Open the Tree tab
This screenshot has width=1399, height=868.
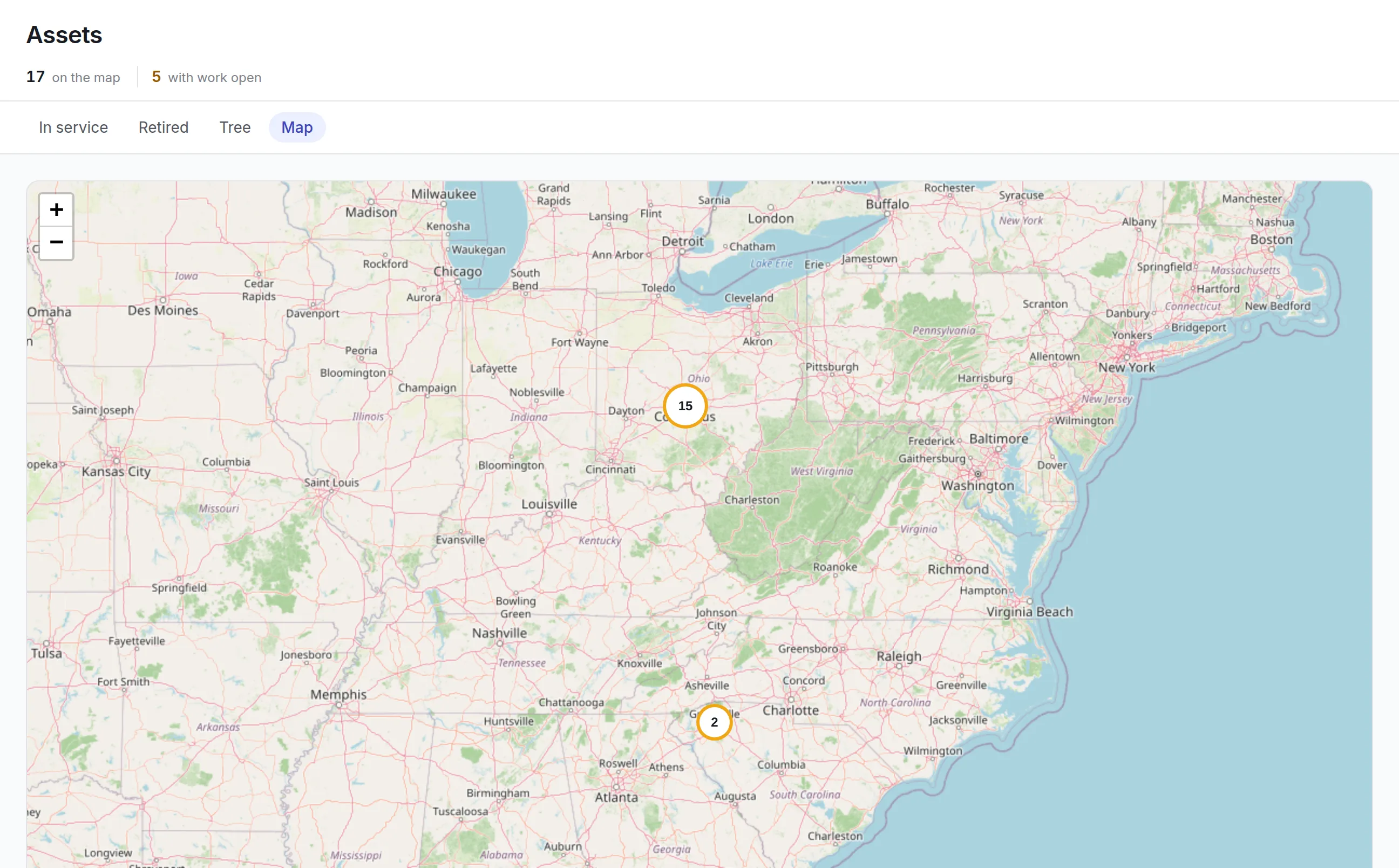235,127
